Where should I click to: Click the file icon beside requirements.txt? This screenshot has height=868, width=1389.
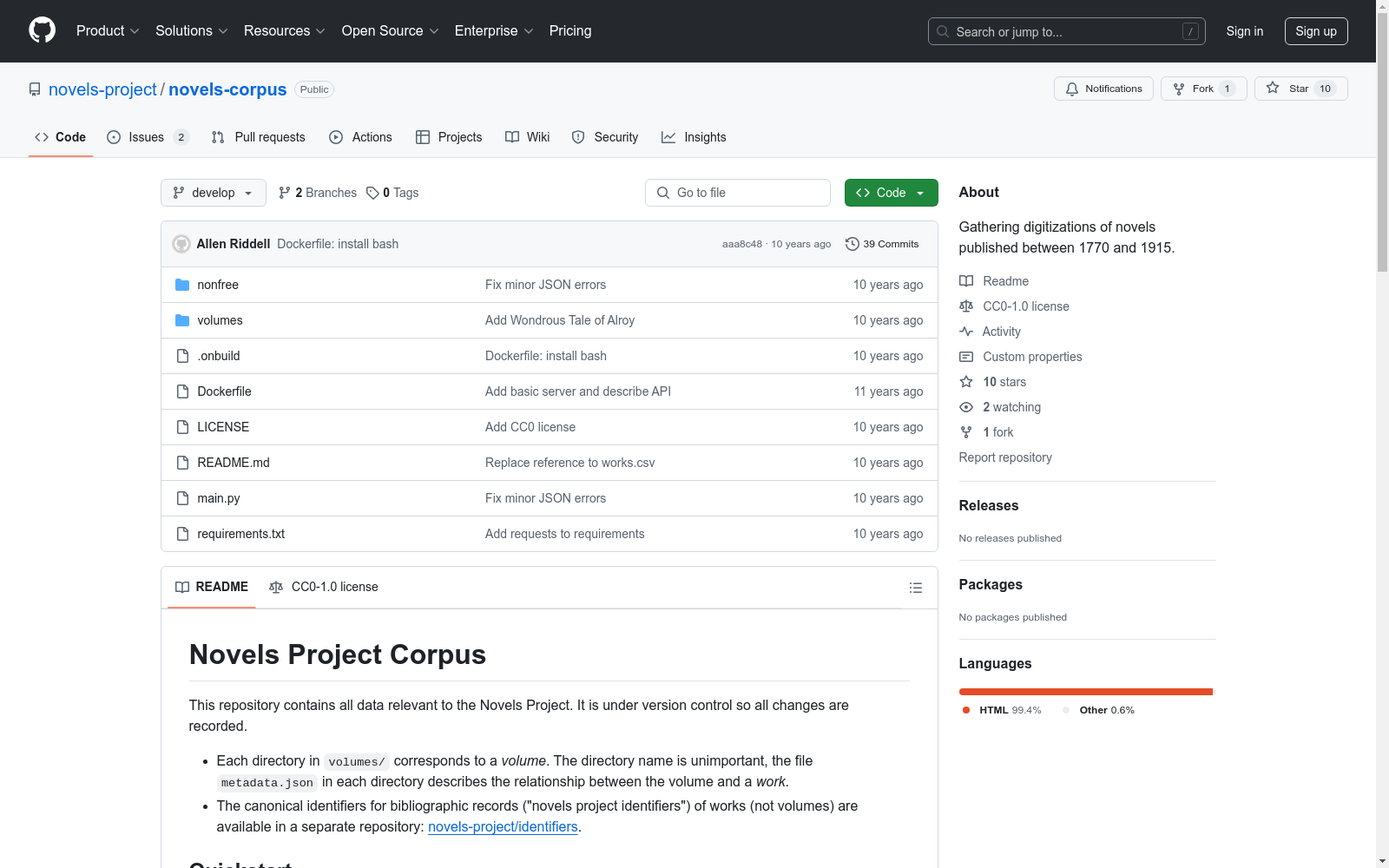coord(182,534)
